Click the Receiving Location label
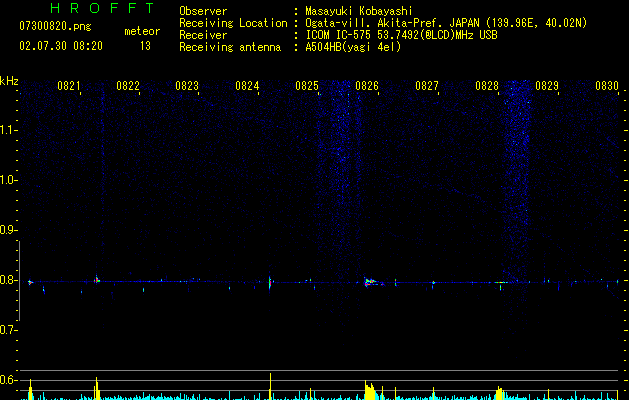The width and height of the screenshot is (629, 400). [x=233, y=23]
